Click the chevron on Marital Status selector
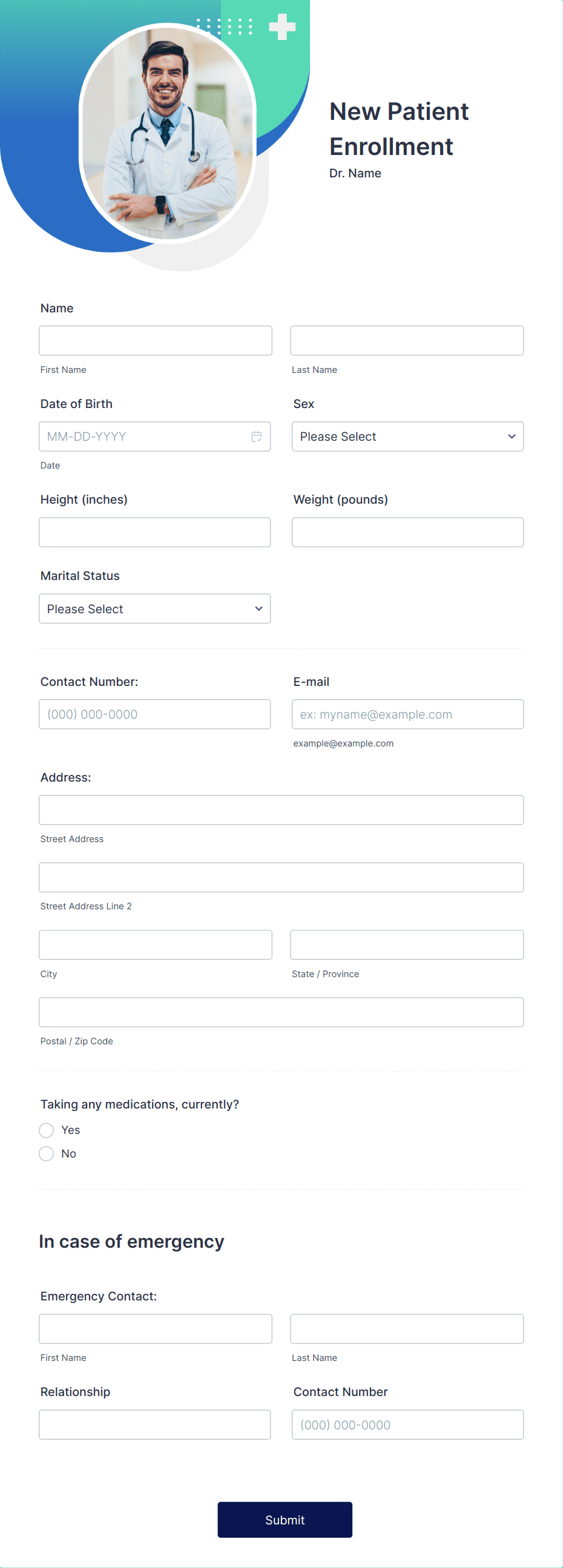Viewport: 563px width, 1568px height. 258,608
